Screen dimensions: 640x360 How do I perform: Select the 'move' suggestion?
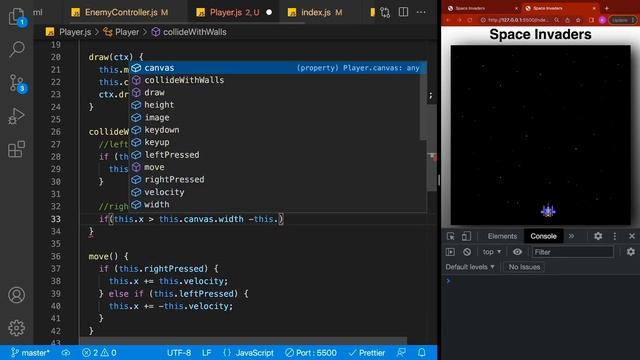point(278,167)
